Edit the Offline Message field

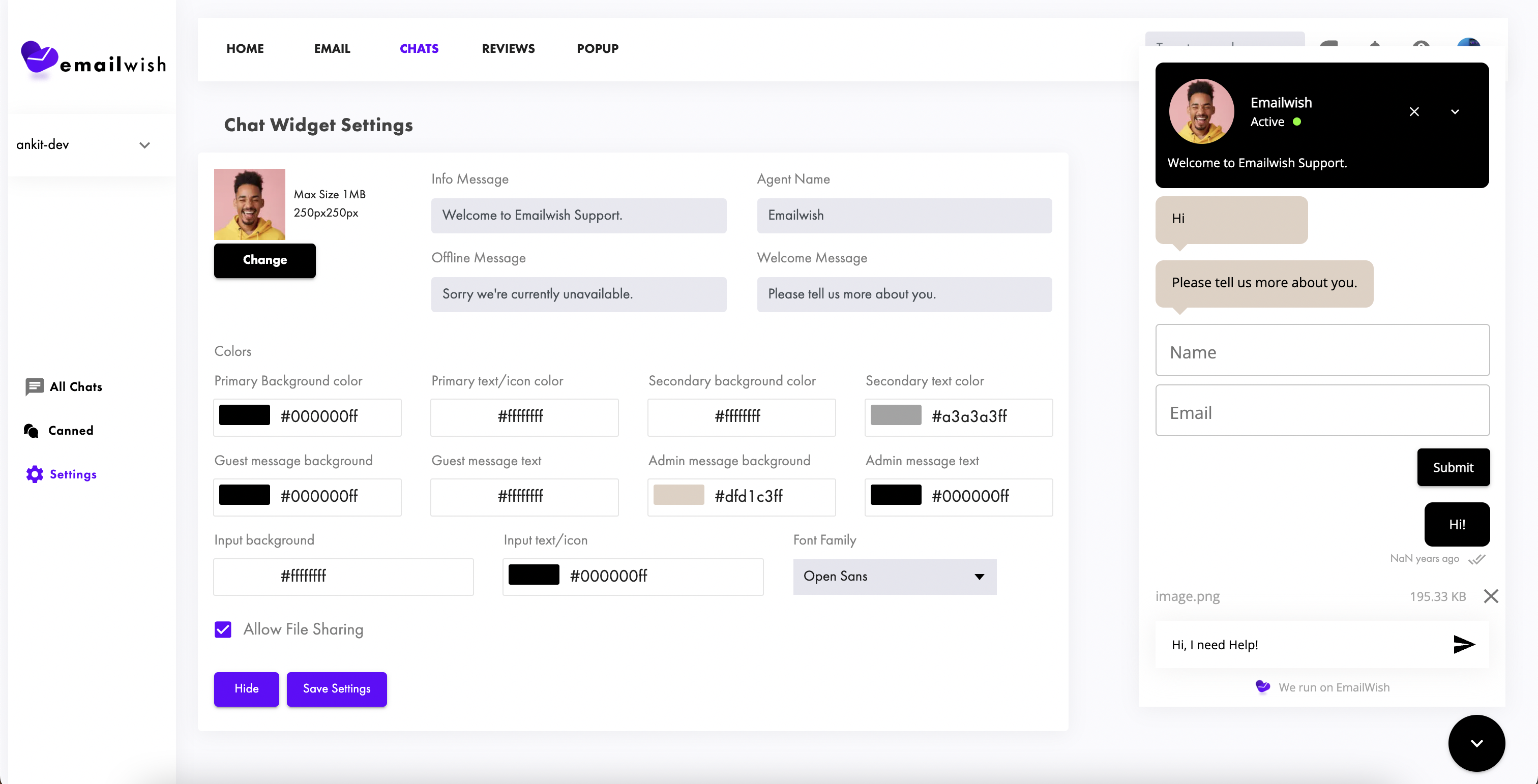[x=579, y=294]
